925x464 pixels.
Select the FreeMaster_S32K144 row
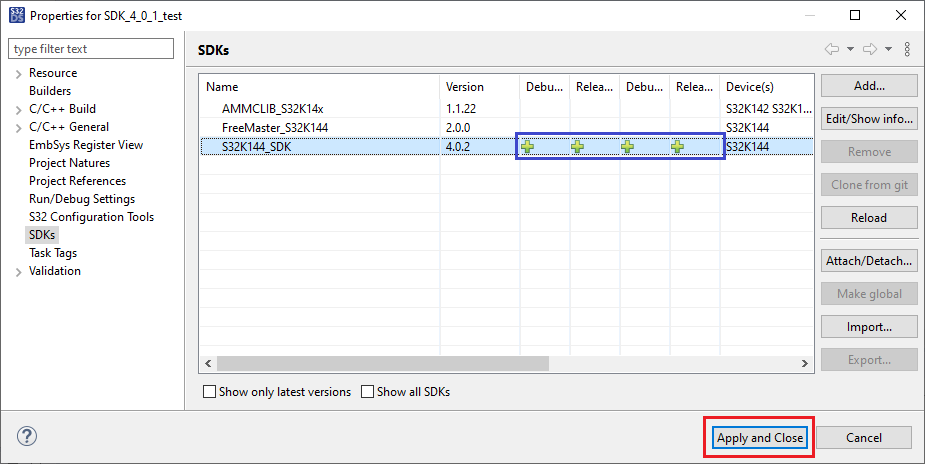(275, 127)
